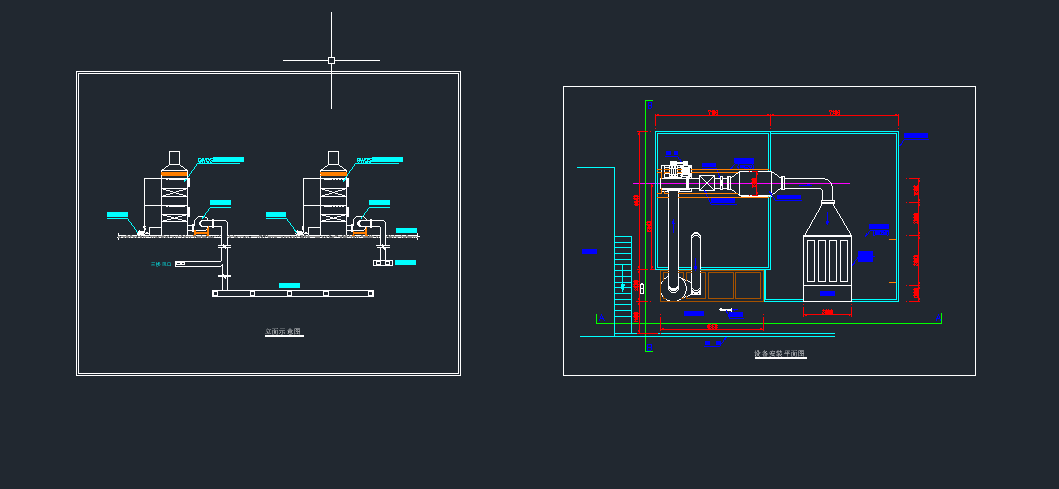Screen dimensions: 1059x489
Task: Select the 立面示意图 drawing title
Action: [x=284, y=332]
